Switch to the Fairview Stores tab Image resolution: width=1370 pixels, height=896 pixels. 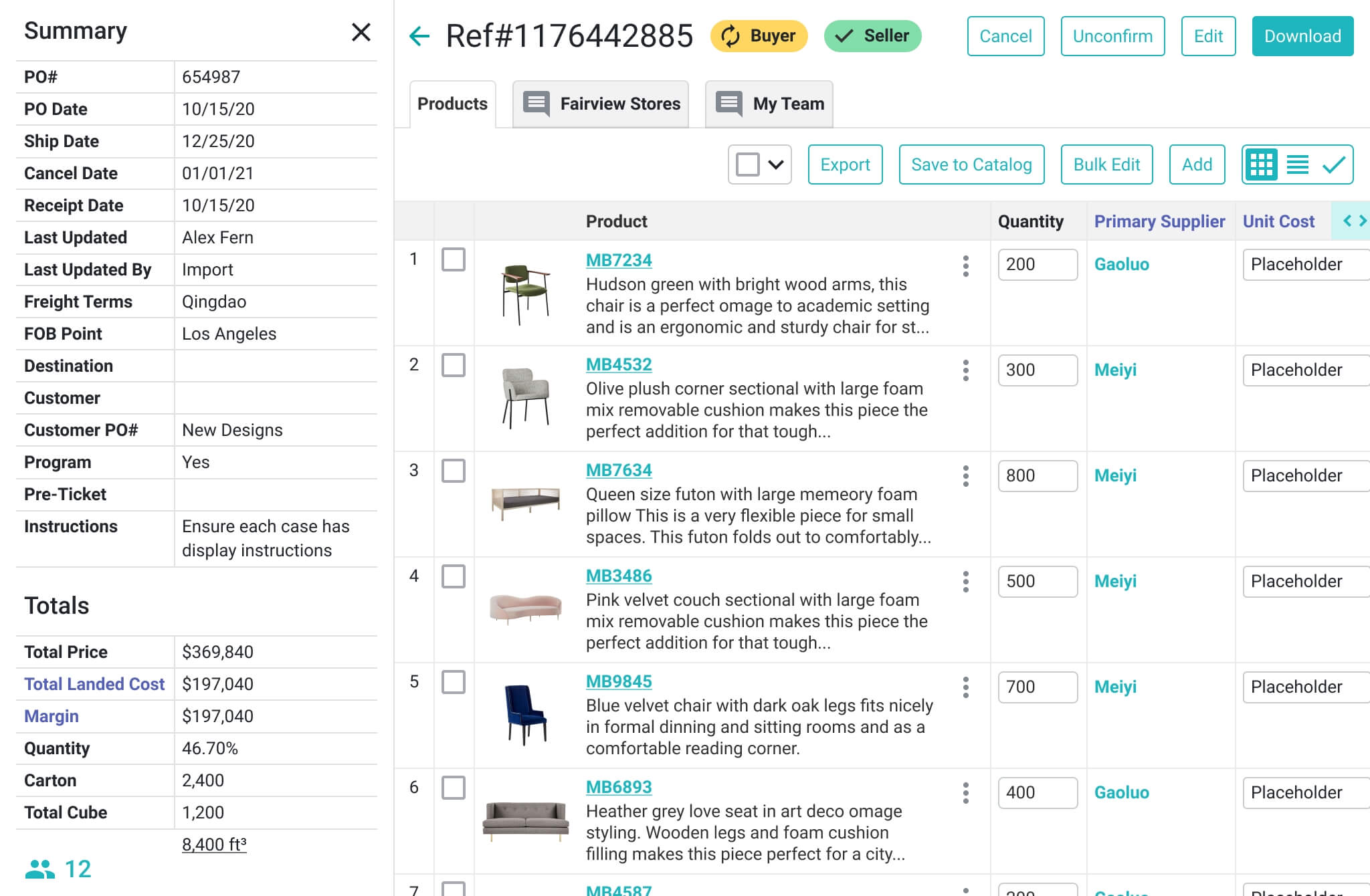point(600,104)
